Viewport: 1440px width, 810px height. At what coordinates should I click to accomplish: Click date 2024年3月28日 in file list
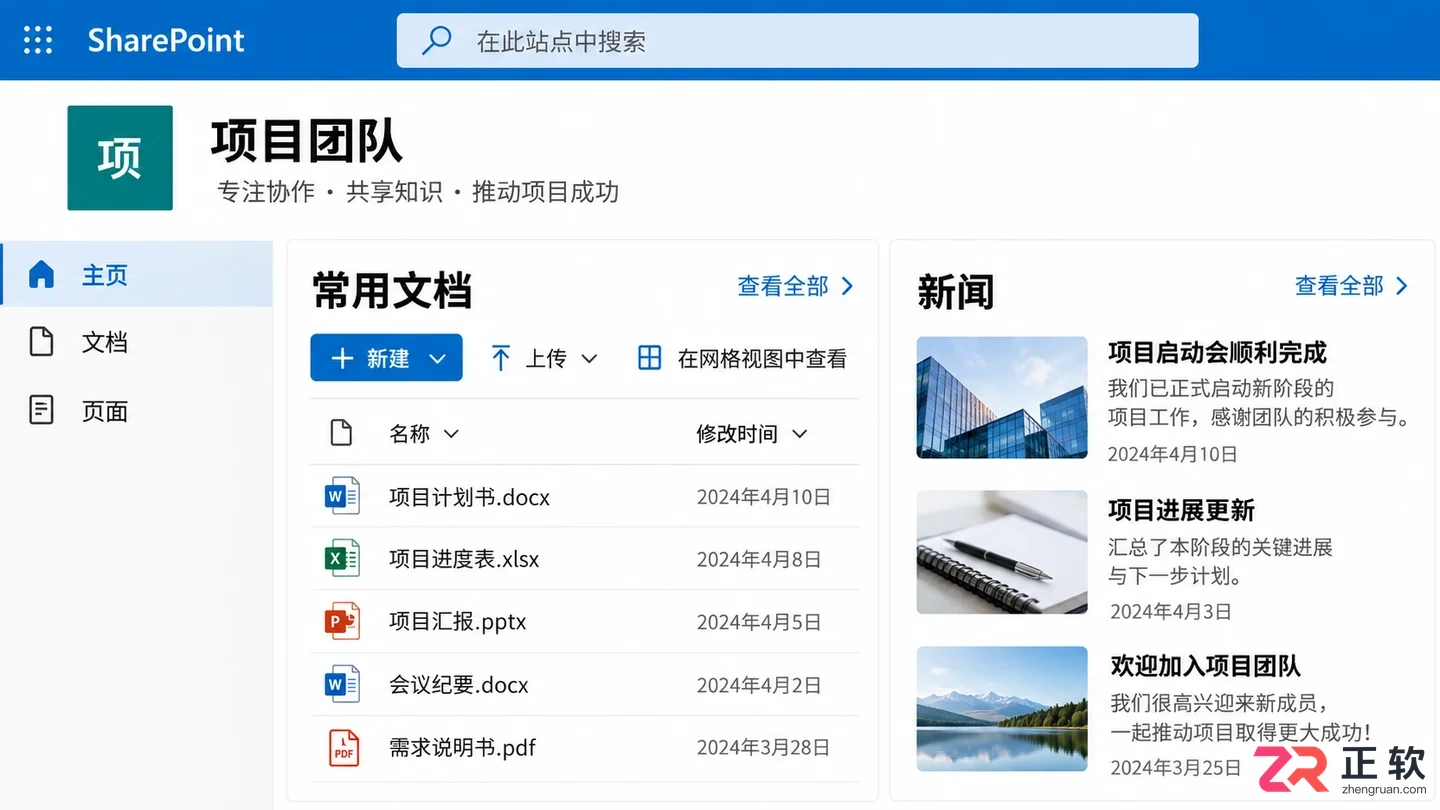tap(764, 747)
